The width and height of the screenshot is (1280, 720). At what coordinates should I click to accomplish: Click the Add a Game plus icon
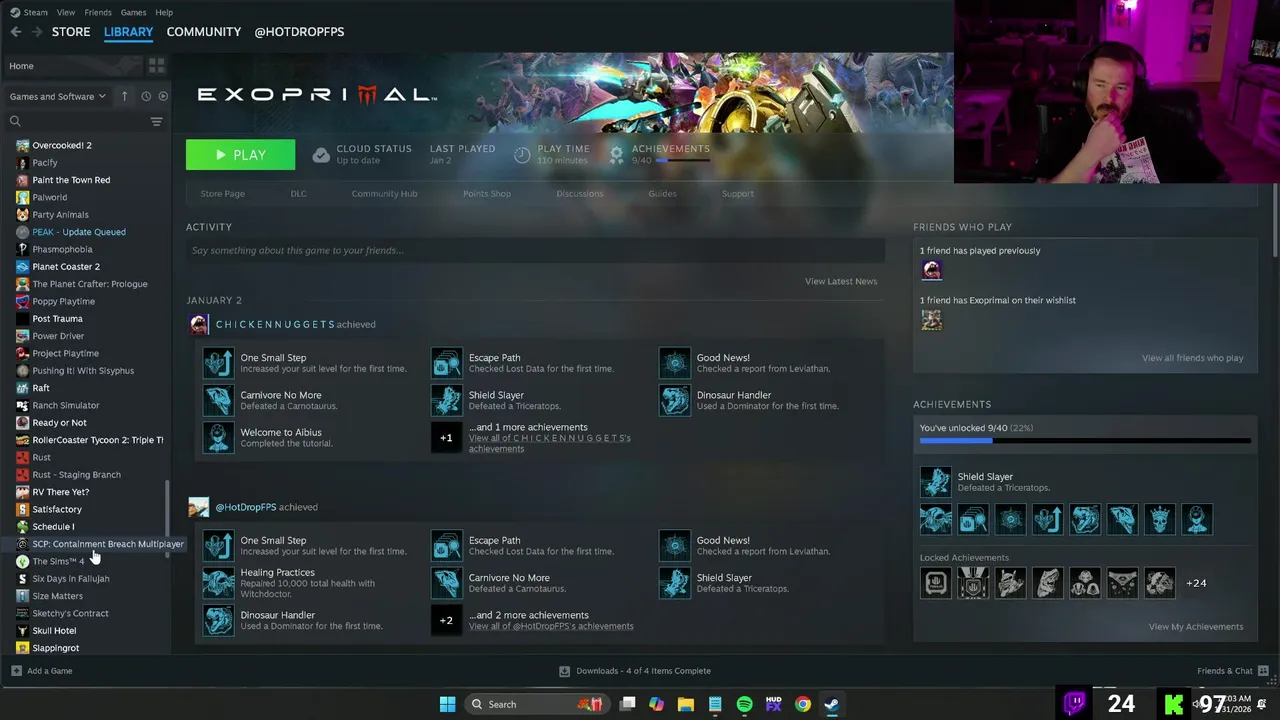pyautogui.click(x=15, y=671)
